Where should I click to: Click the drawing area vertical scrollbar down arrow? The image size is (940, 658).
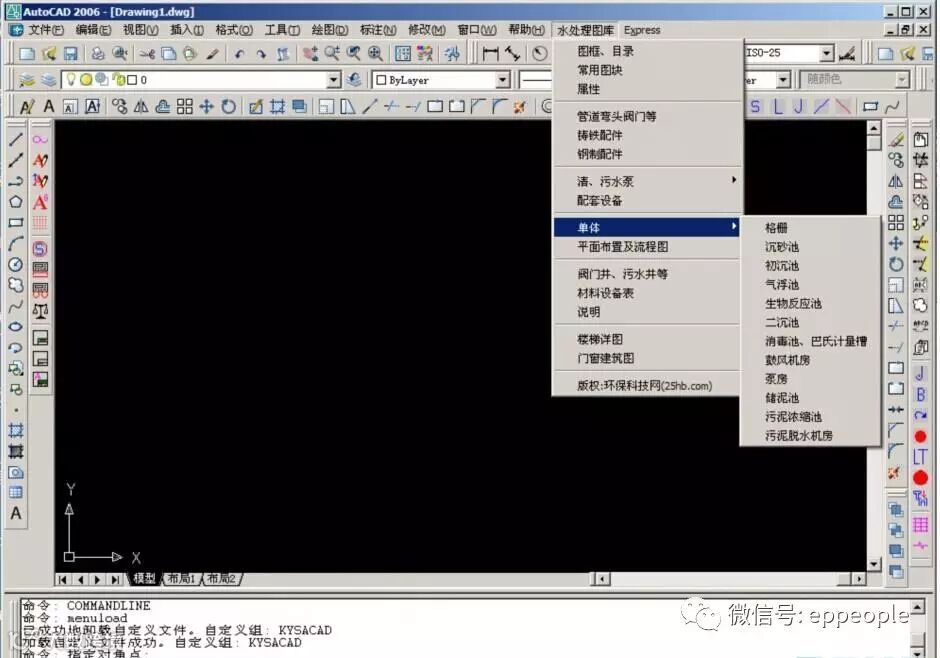coord(873,564)
